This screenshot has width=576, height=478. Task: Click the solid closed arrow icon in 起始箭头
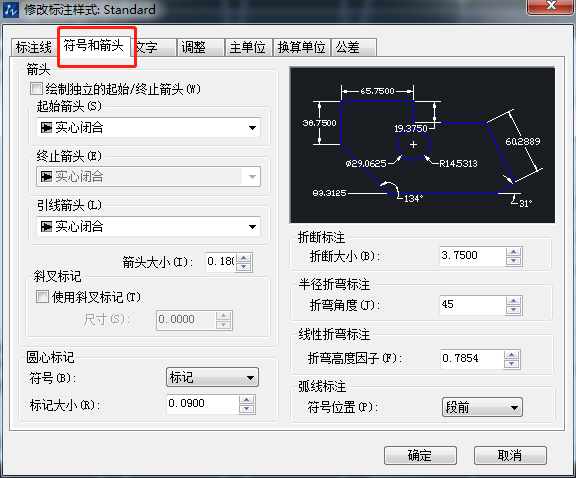click(46, 128)
